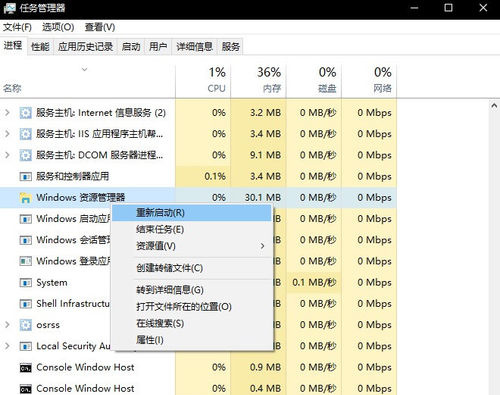The image size is (500, 395).
Task: Select 重新启动(R) in the context menu
Action: pos(192,213)
